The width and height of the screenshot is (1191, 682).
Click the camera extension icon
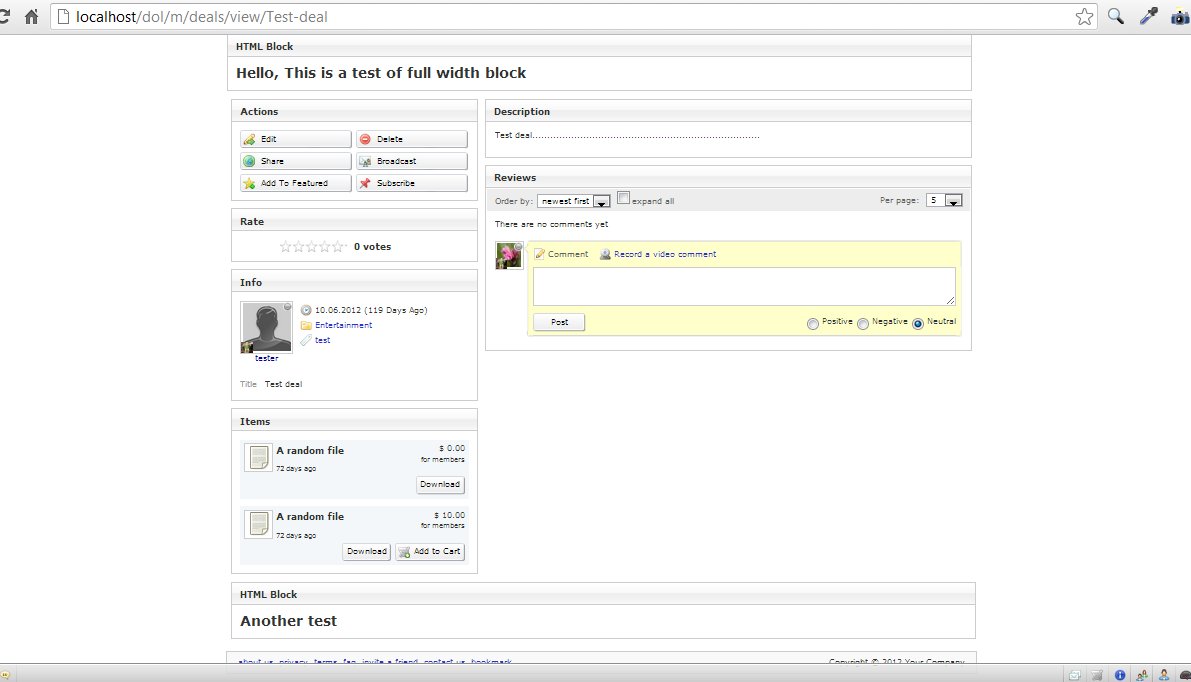click(1180, 16)
